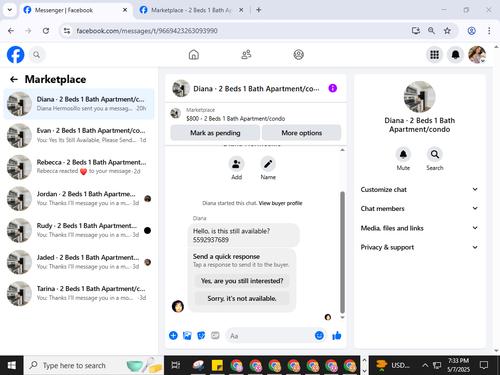This screenshot has width=500, height=375.
Task: Open Rudy's conversation in the list
Action: coord(79,230)
